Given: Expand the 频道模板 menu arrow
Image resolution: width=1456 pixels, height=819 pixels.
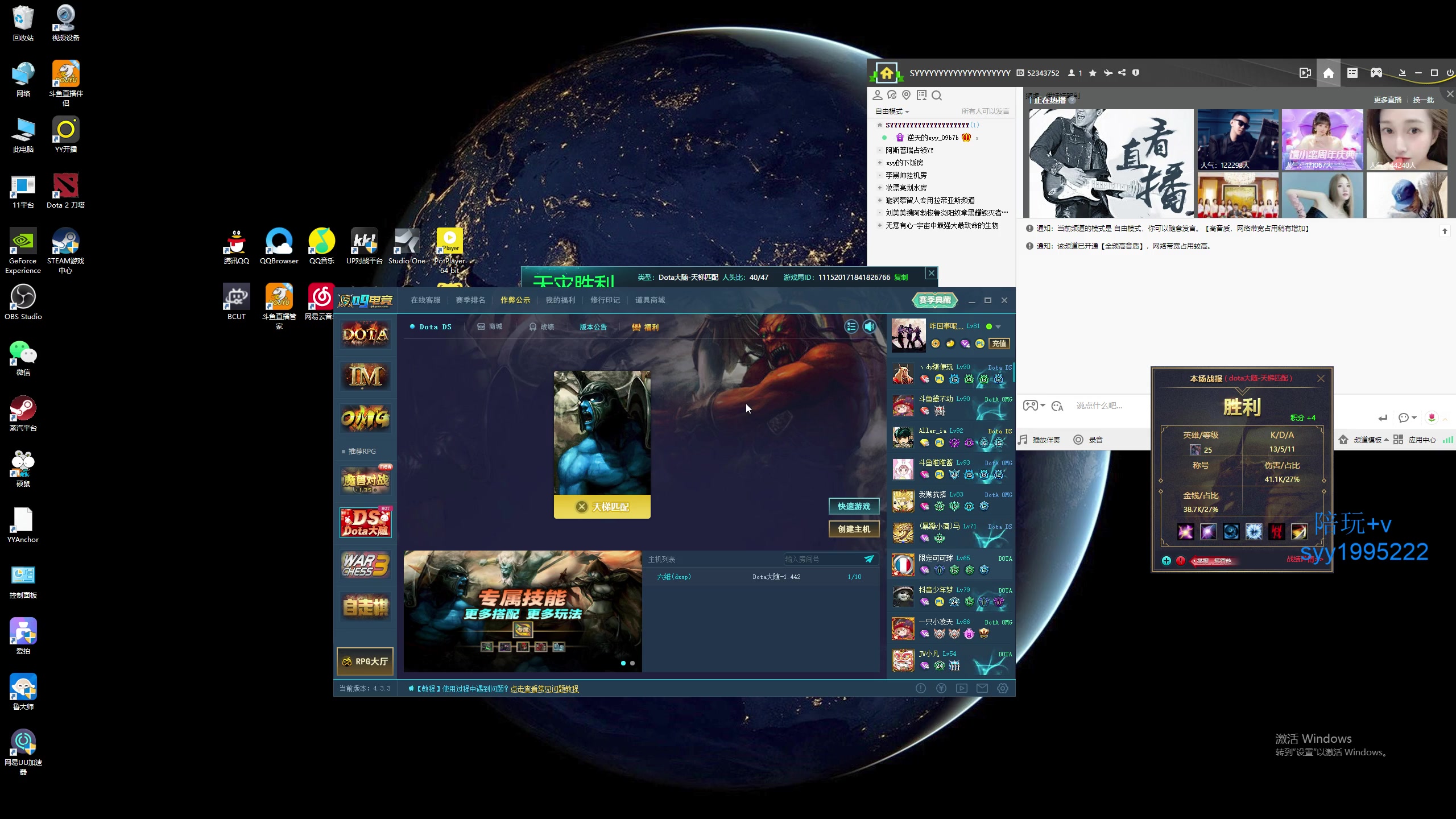Looking at the screenshot, I should click(x=1386, y=440).
